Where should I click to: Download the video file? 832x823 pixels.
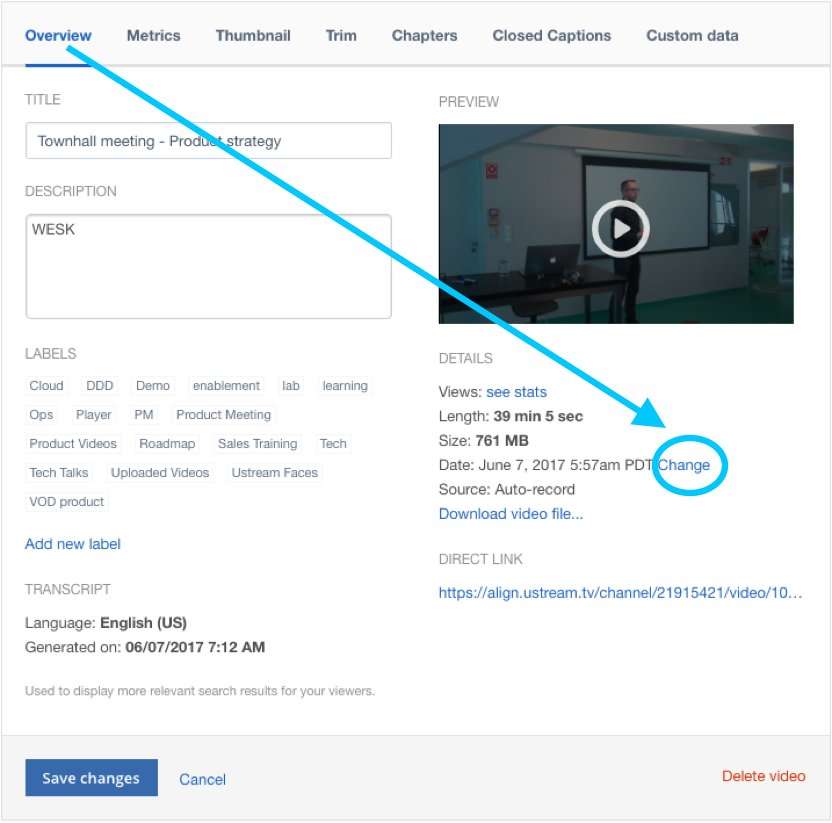(511, 513)
